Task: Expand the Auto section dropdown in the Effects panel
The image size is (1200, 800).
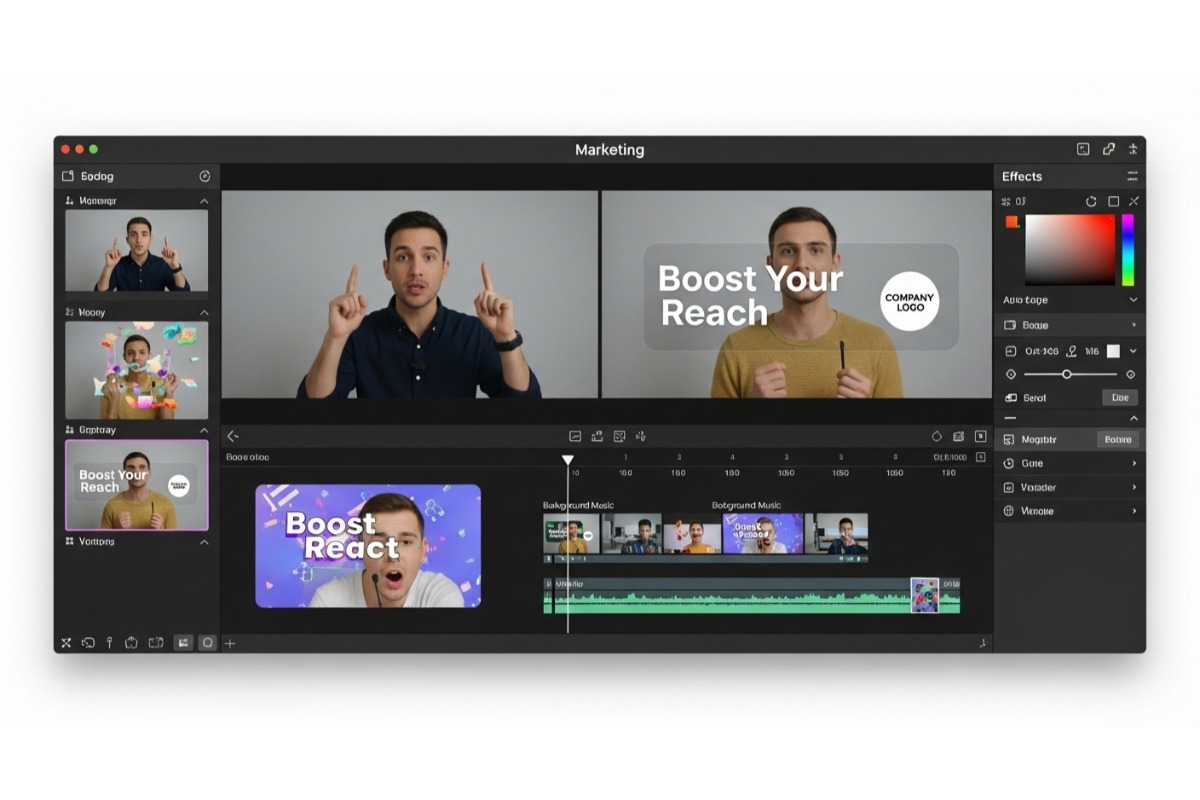Action: 1134,300
